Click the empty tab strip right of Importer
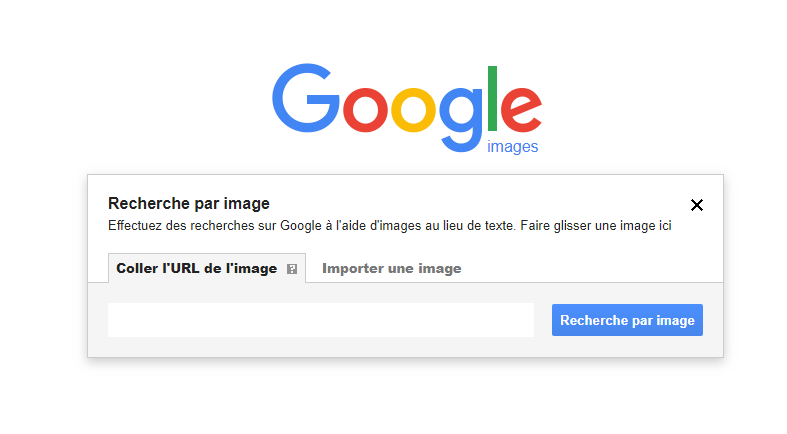The image size is (787, 434). tap(590, 268)
